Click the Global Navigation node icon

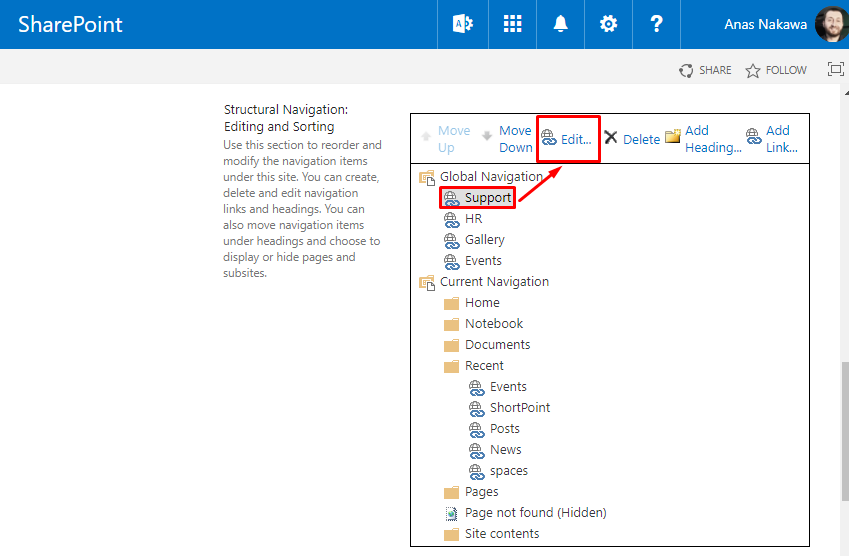tap(427, 178)
